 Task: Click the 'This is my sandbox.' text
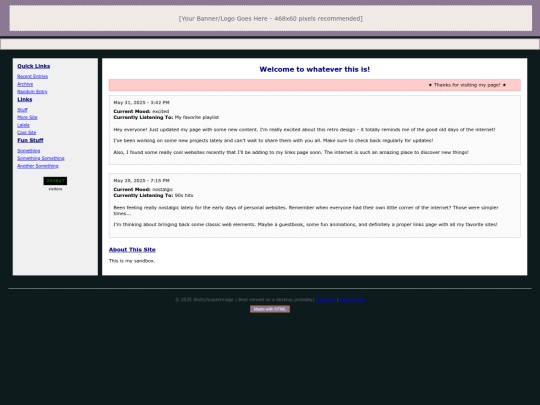pos(132,261)
